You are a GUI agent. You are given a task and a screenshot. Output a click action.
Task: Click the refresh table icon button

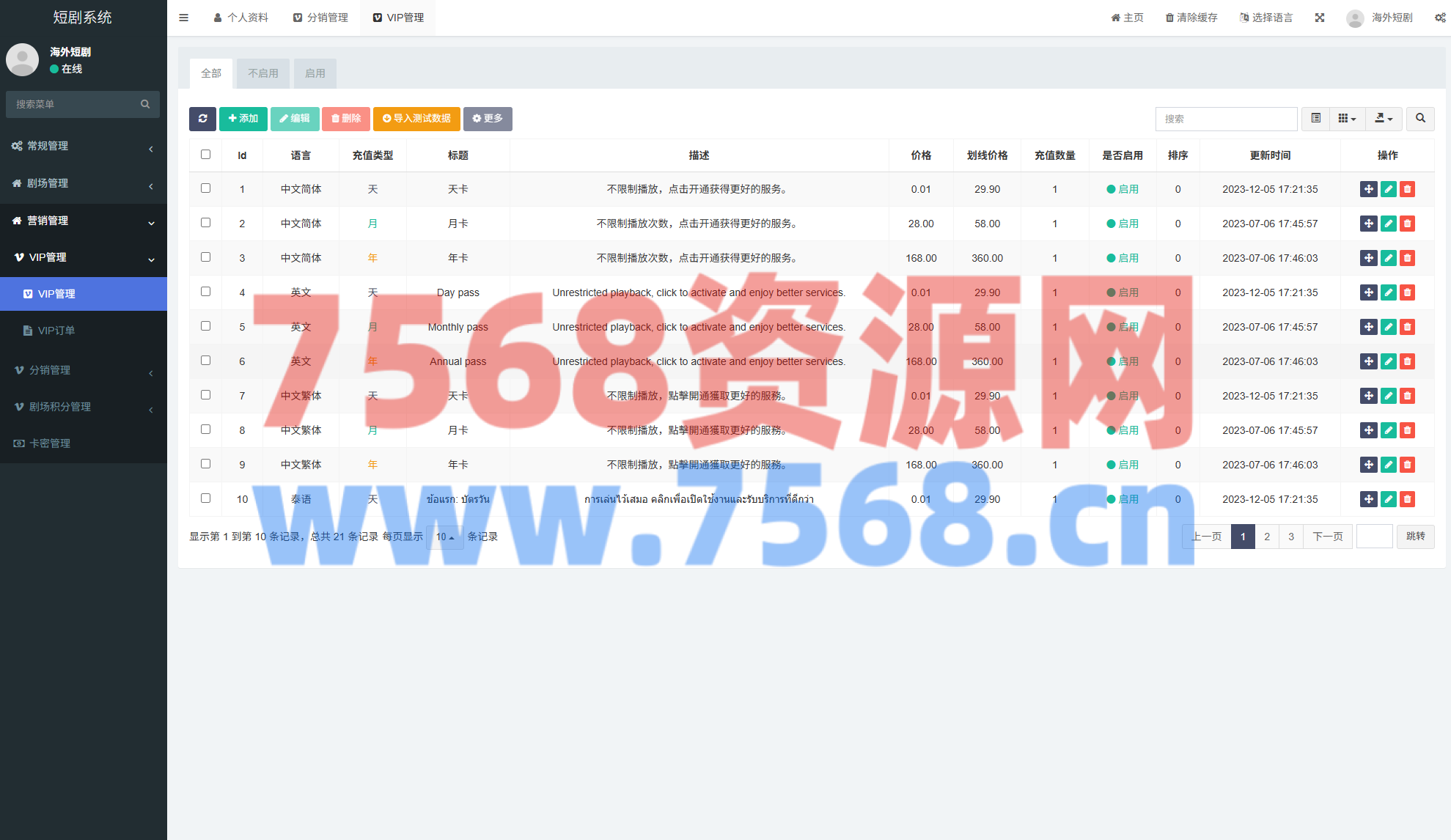point(202,119)
